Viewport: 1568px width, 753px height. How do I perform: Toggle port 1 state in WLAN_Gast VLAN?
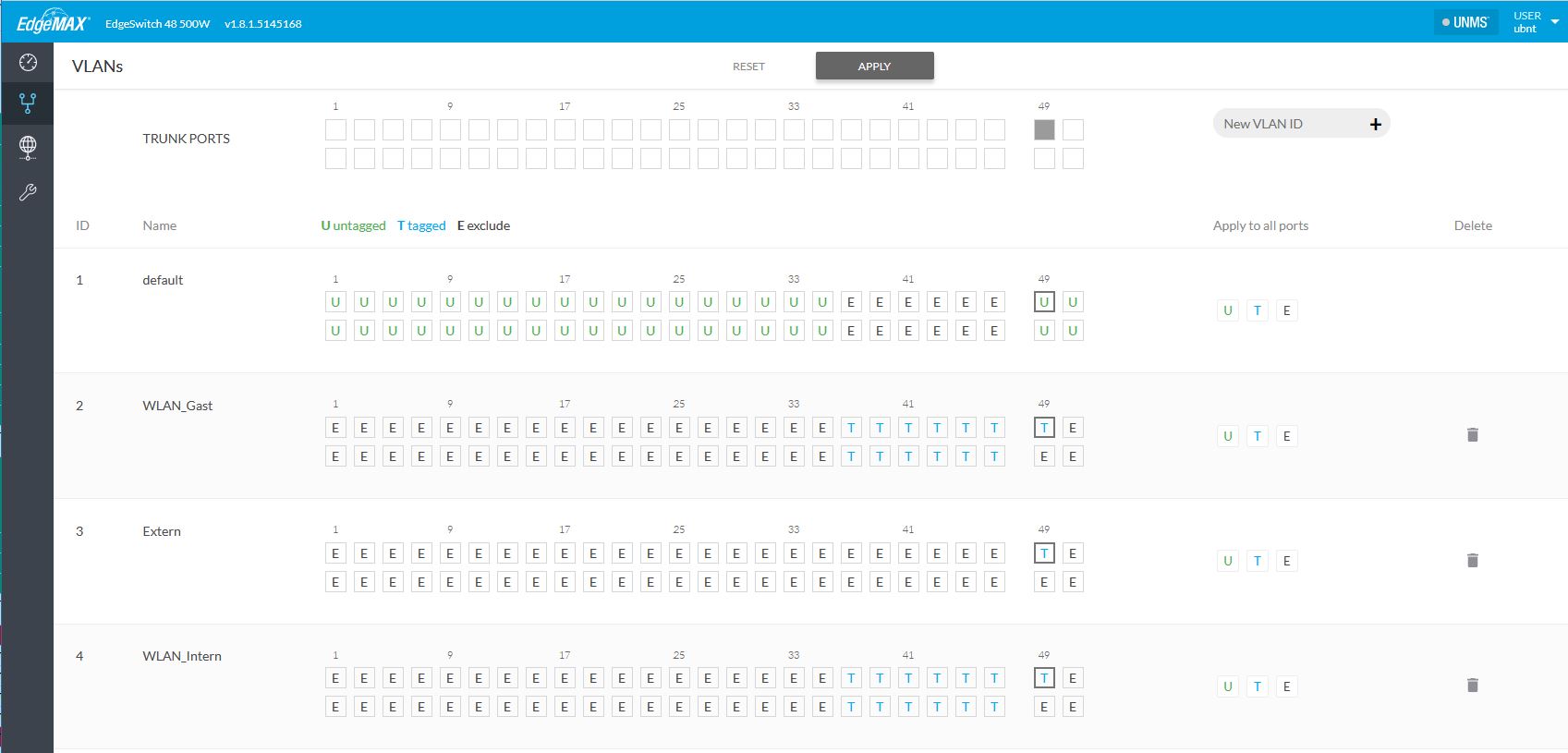[x=335, y=428]
